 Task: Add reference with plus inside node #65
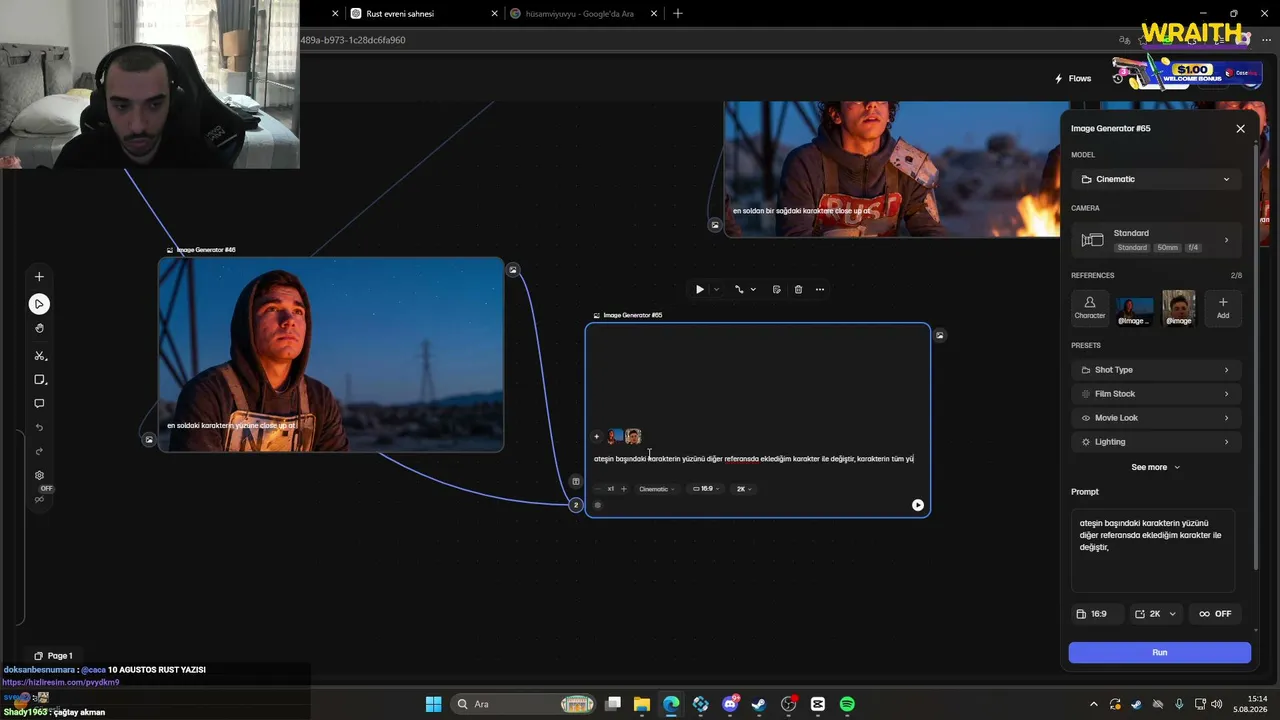pyautogui.click(x=597, y=436)
